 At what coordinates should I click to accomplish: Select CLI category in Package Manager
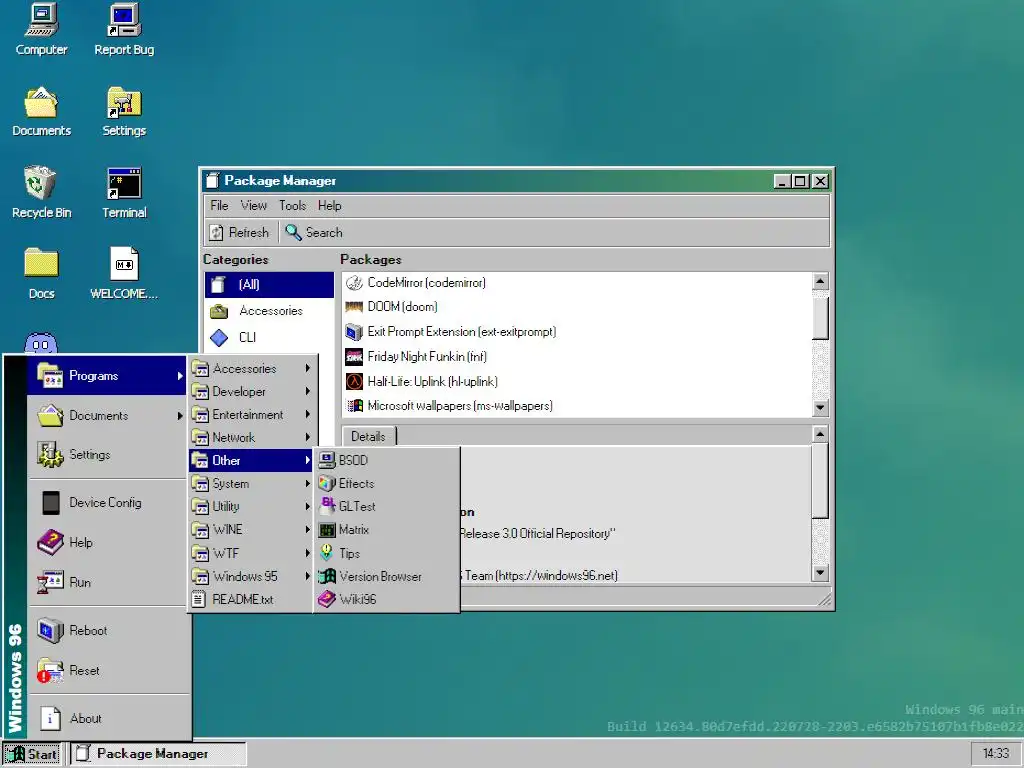(x=269, y=338)
